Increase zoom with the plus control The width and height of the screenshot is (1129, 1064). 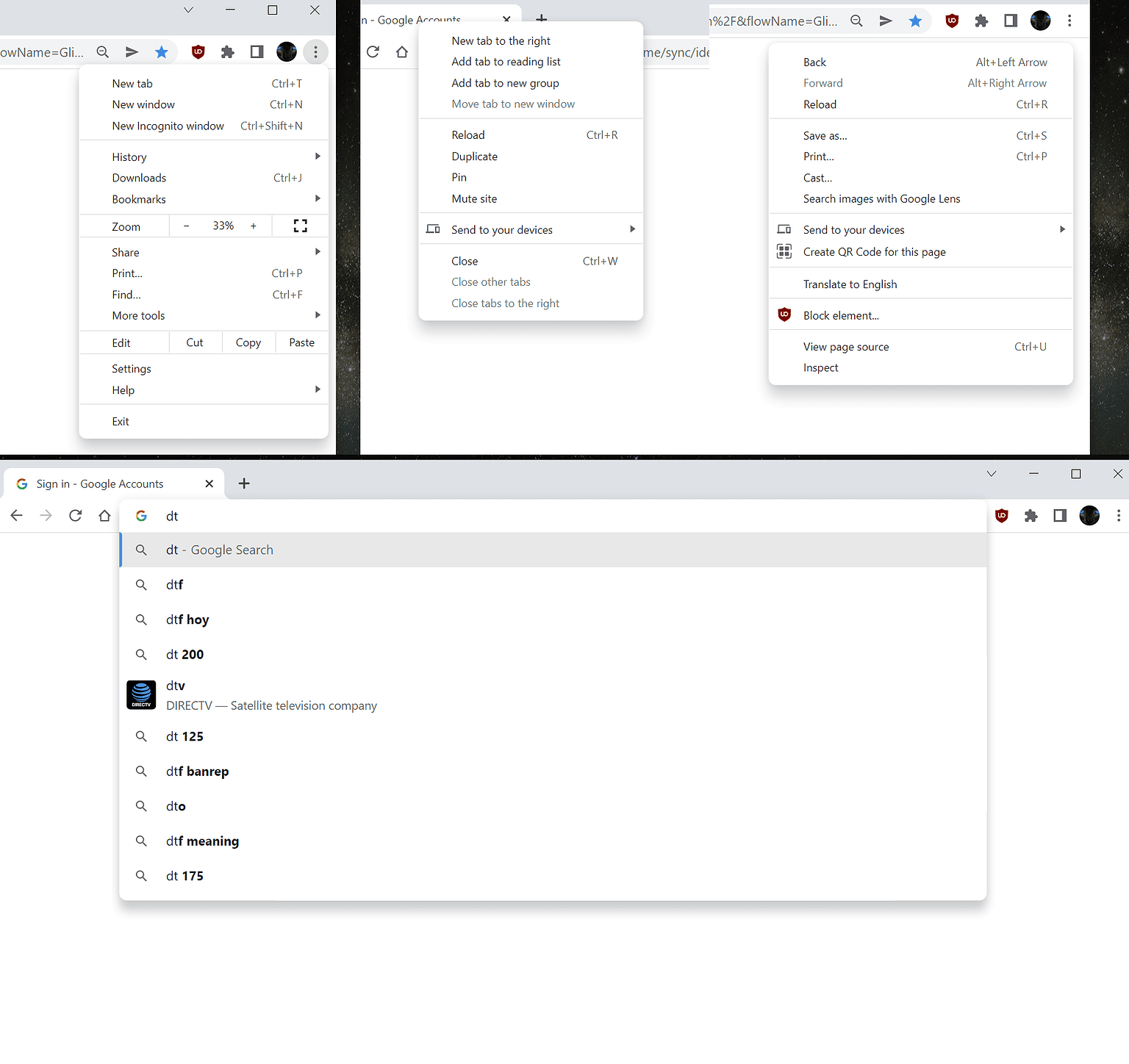[253, 226]
